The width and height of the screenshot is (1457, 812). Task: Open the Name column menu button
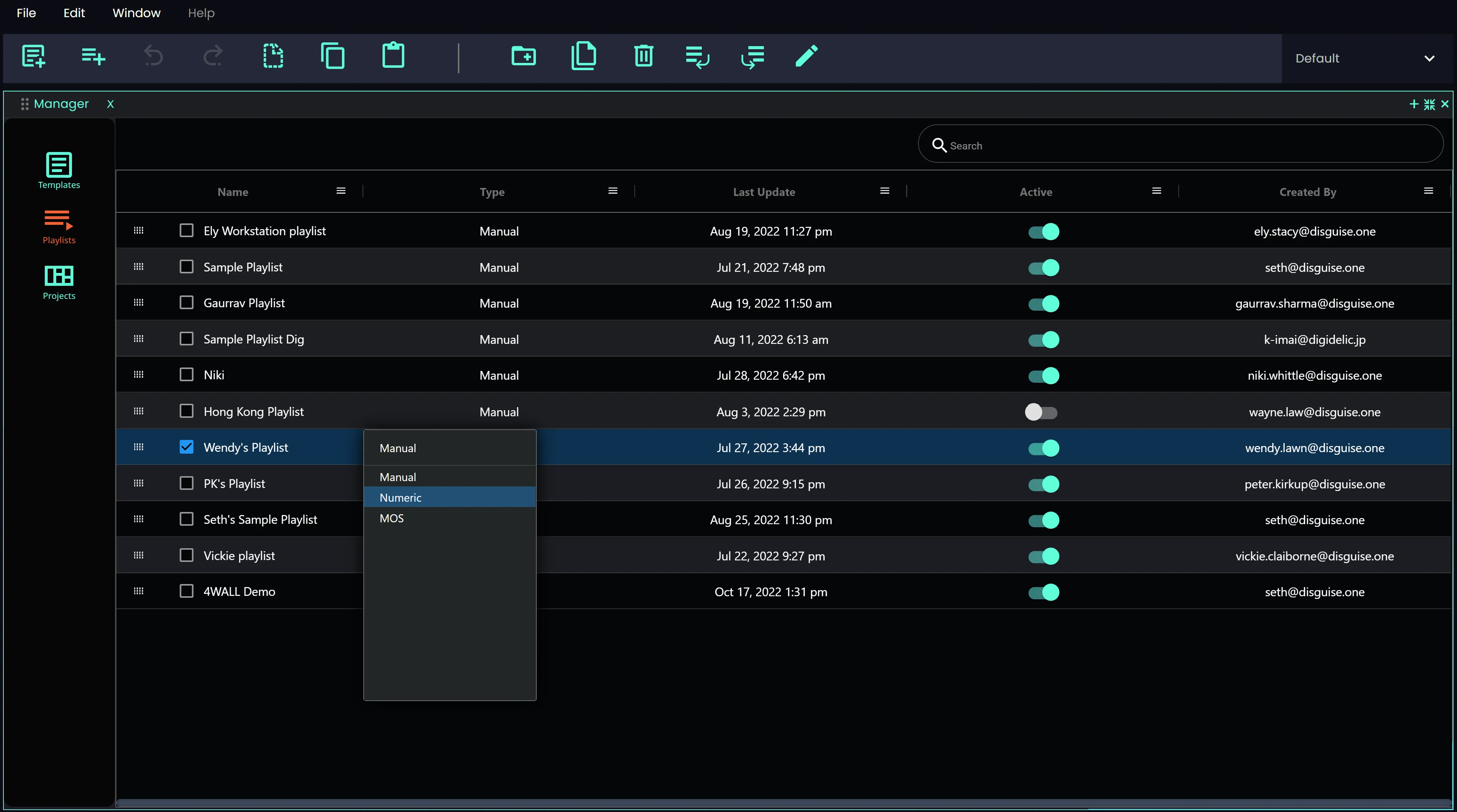[x=341, y=191]
